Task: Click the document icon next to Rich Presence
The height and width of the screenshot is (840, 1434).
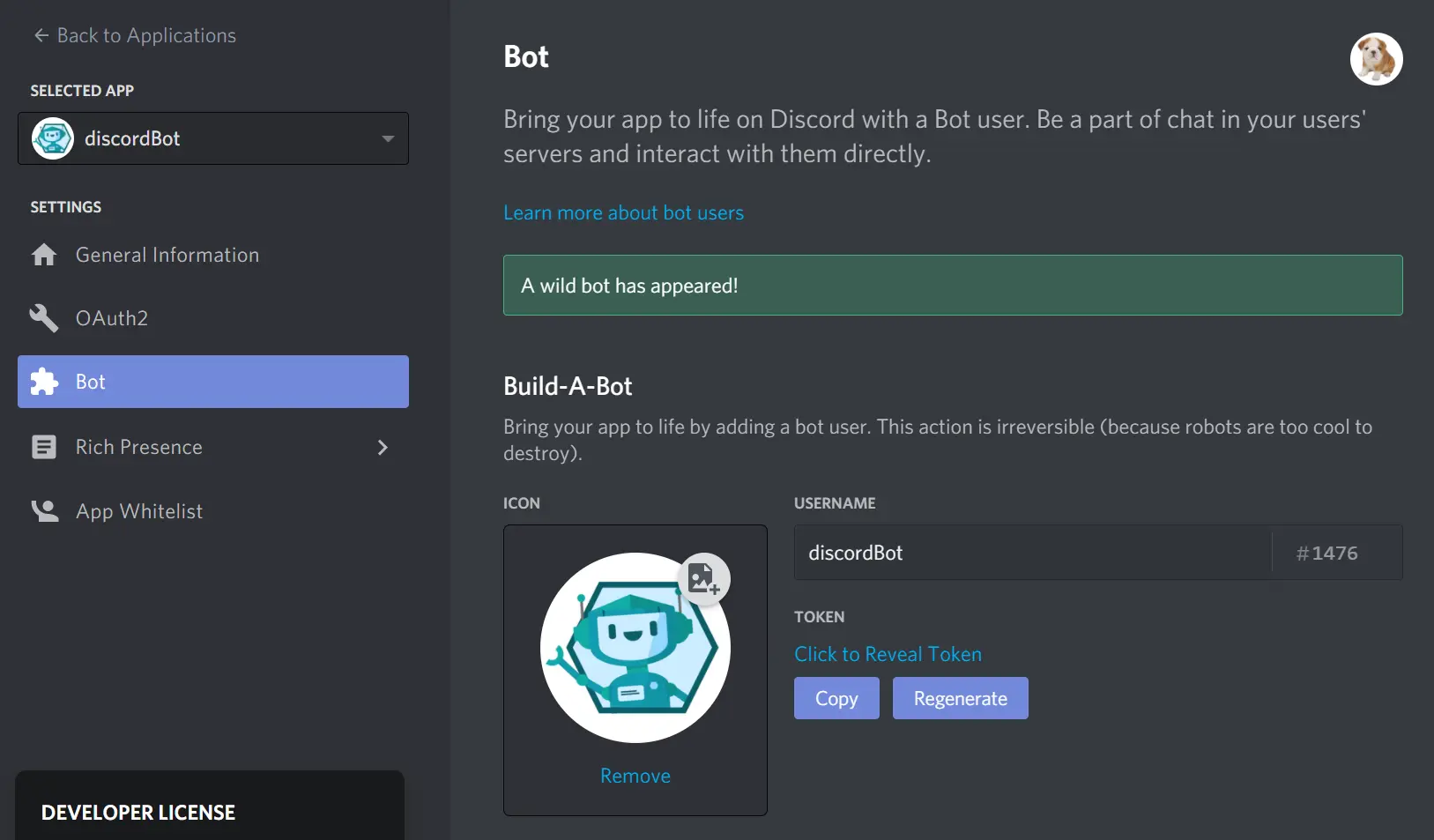Action: pyautogui.click(x=44, y=447)
